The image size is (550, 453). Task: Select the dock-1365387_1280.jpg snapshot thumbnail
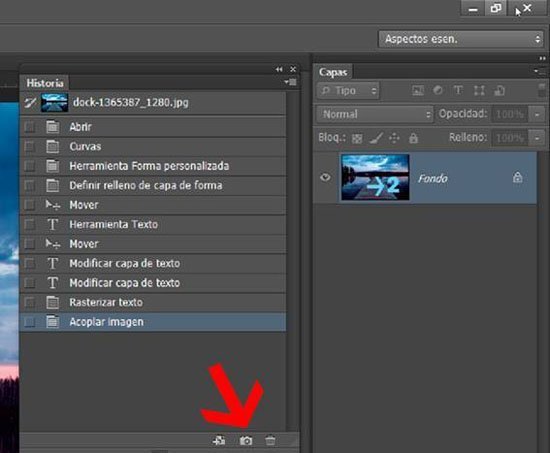[54, 103]
